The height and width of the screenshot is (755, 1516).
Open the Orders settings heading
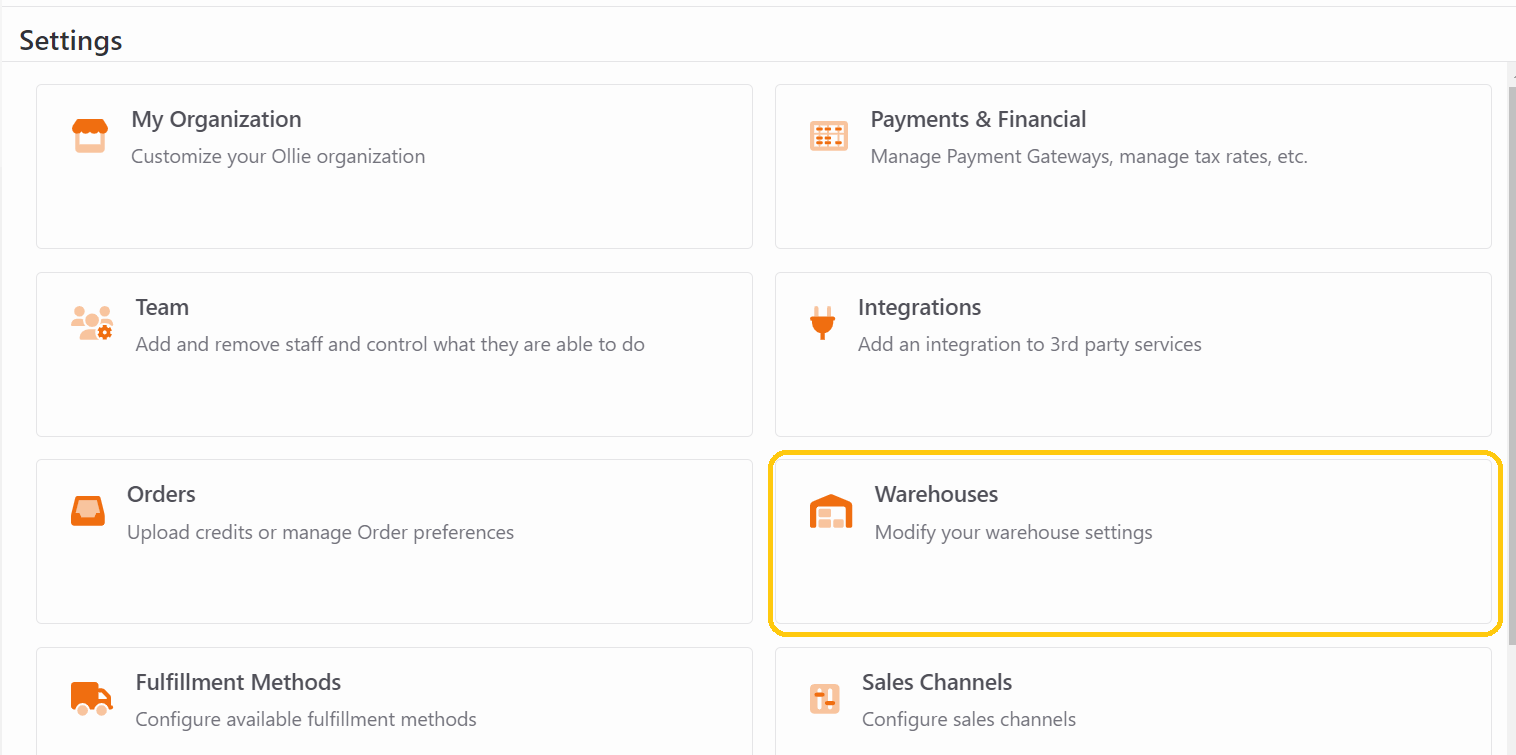(x=161, y=494)
